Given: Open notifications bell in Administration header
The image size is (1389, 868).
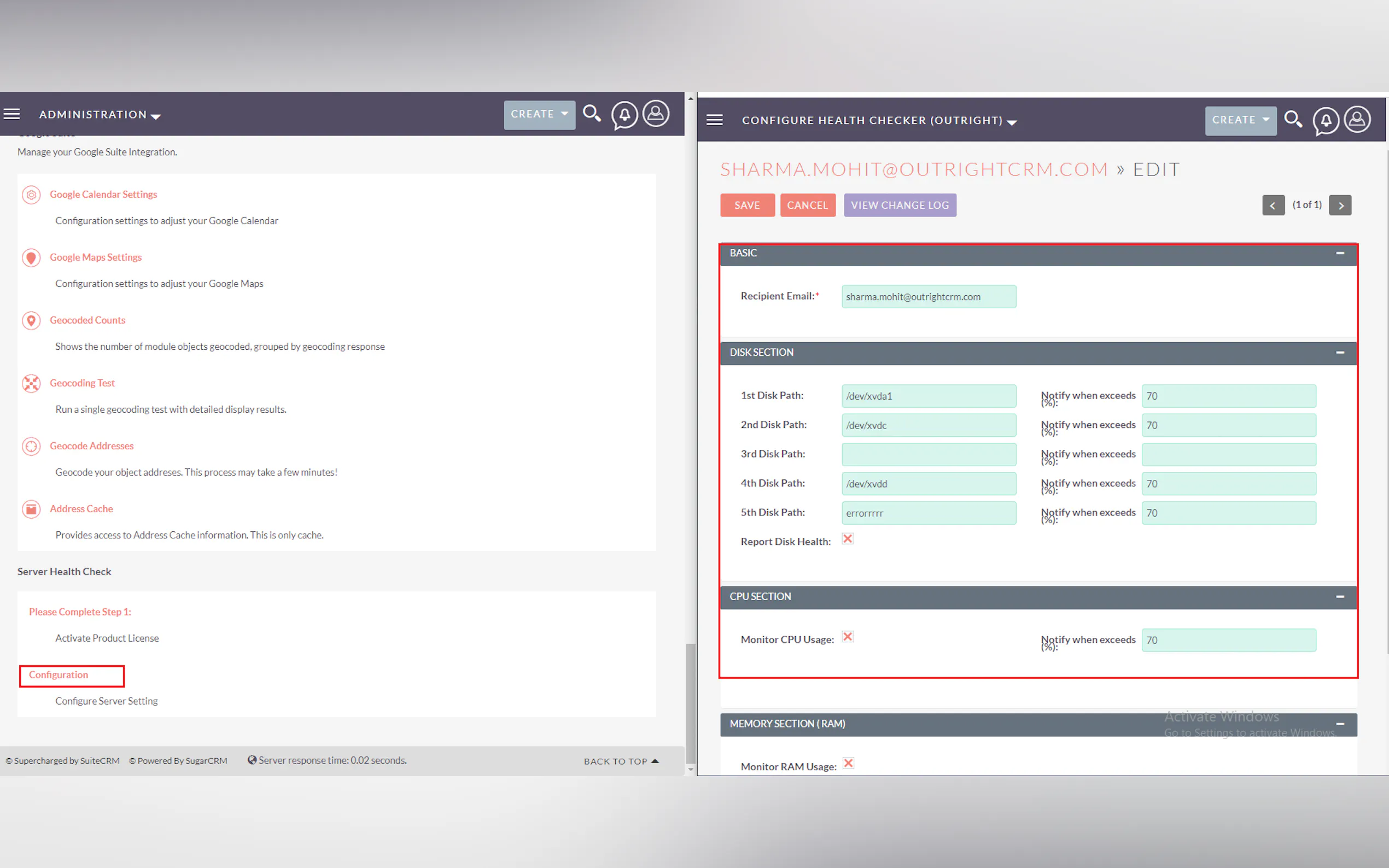Looking at the screenshot, I should (x=624, y=114).
